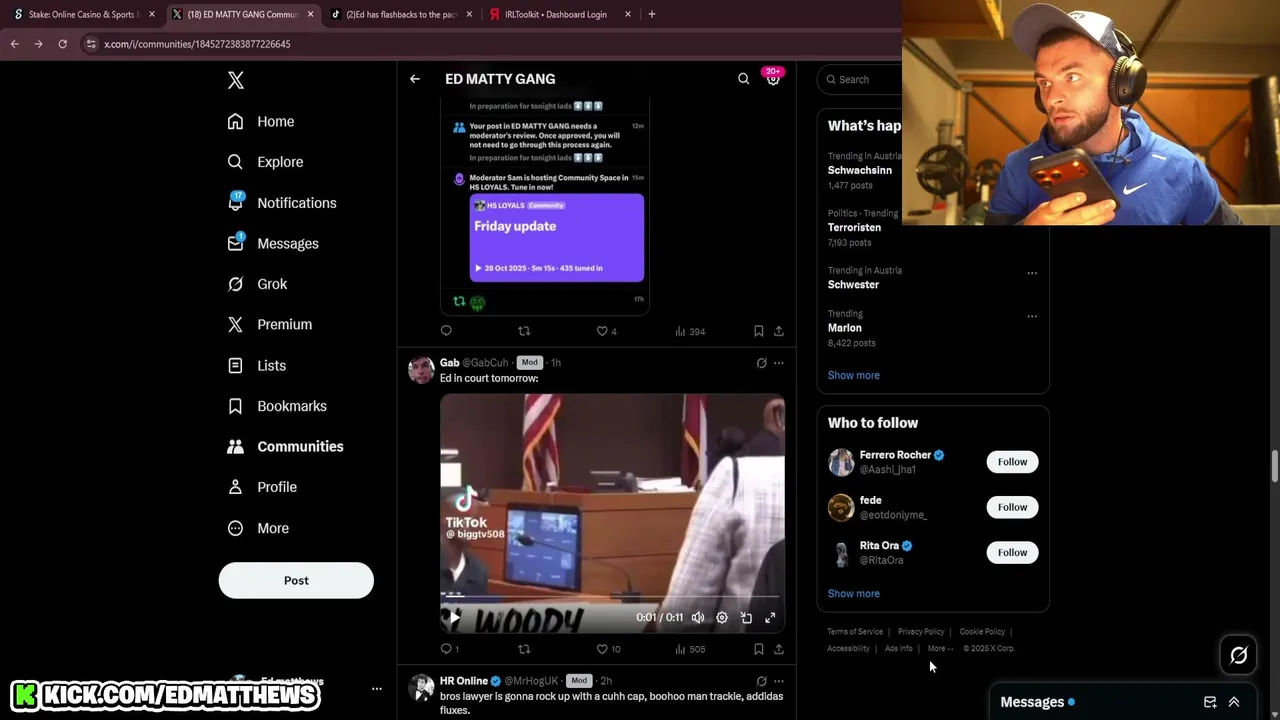Image resolution: width=1280 pixels, height=720 pixels.
Task: Open Messages from the sidebar
Action: [273, 243]
